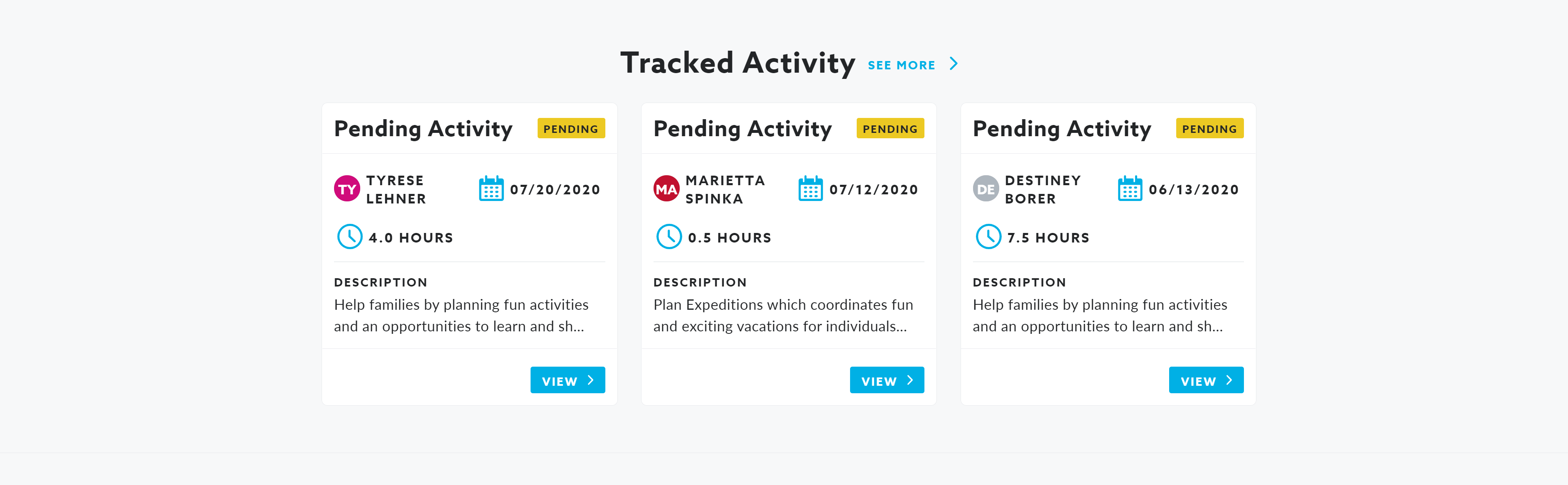
Task: Expand Tracked Activity using the chevron arrow
Action: click(x=954, y=64)
